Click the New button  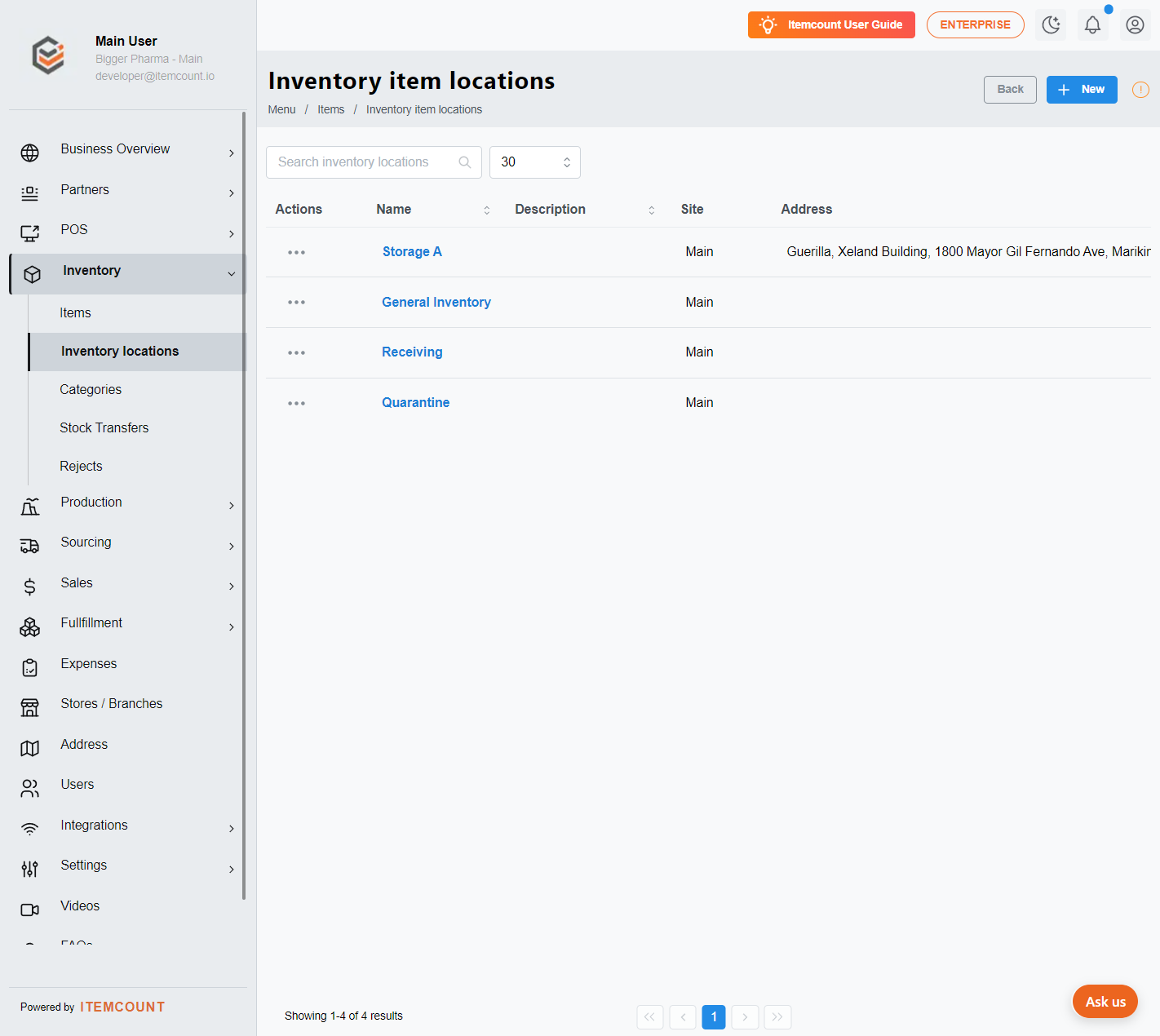(x=1082, y=90)
